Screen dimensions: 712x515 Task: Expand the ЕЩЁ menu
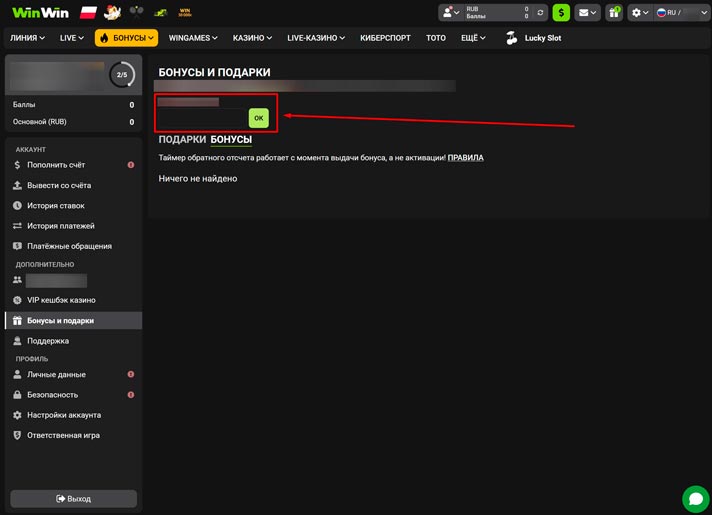pos(473,38)
